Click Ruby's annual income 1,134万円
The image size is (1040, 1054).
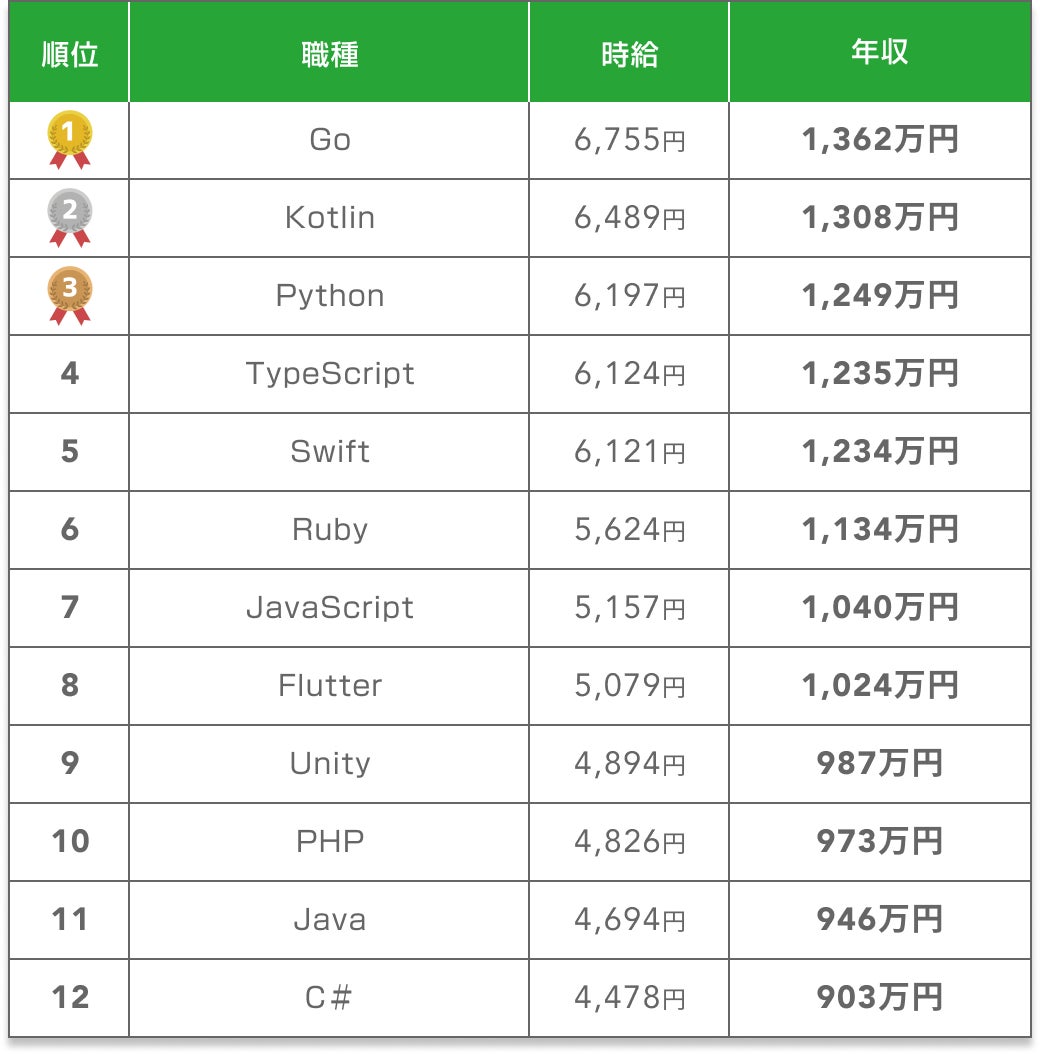pos(879,530)
